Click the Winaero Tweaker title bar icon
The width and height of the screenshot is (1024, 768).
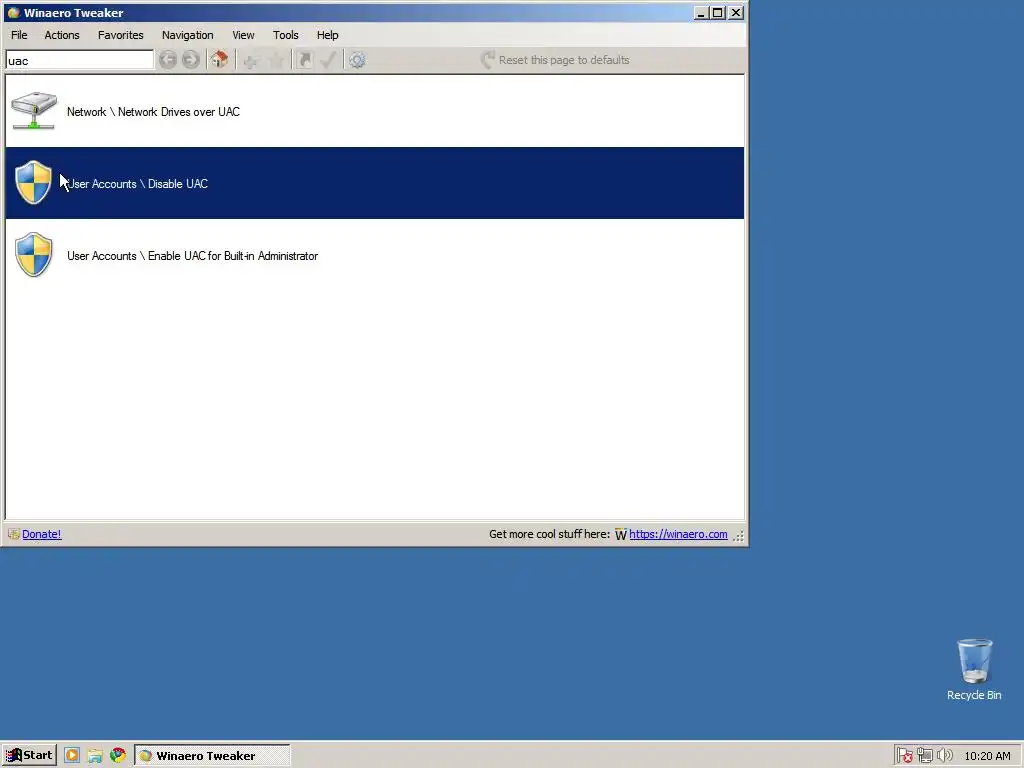point(13,12)
